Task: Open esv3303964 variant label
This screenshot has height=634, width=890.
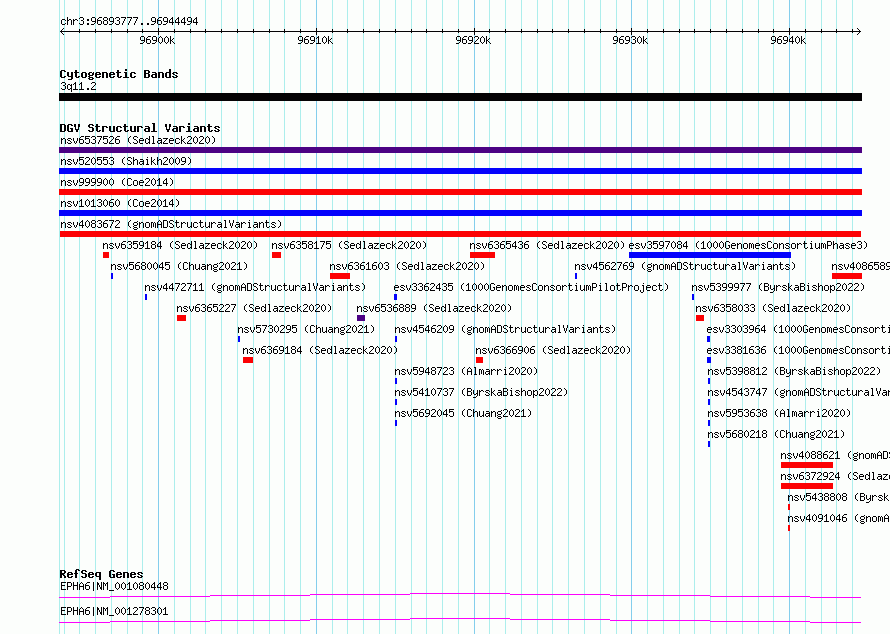Action: pyautogui.click(x=798, y=329)
